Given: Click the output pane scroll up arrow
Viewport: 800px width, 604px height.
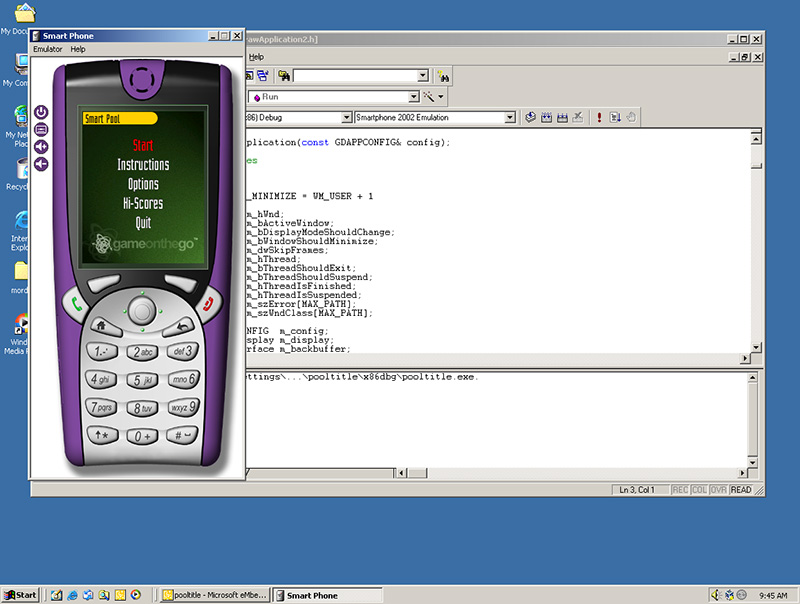Looking at the screenshot, I should [x=753, y=378].
